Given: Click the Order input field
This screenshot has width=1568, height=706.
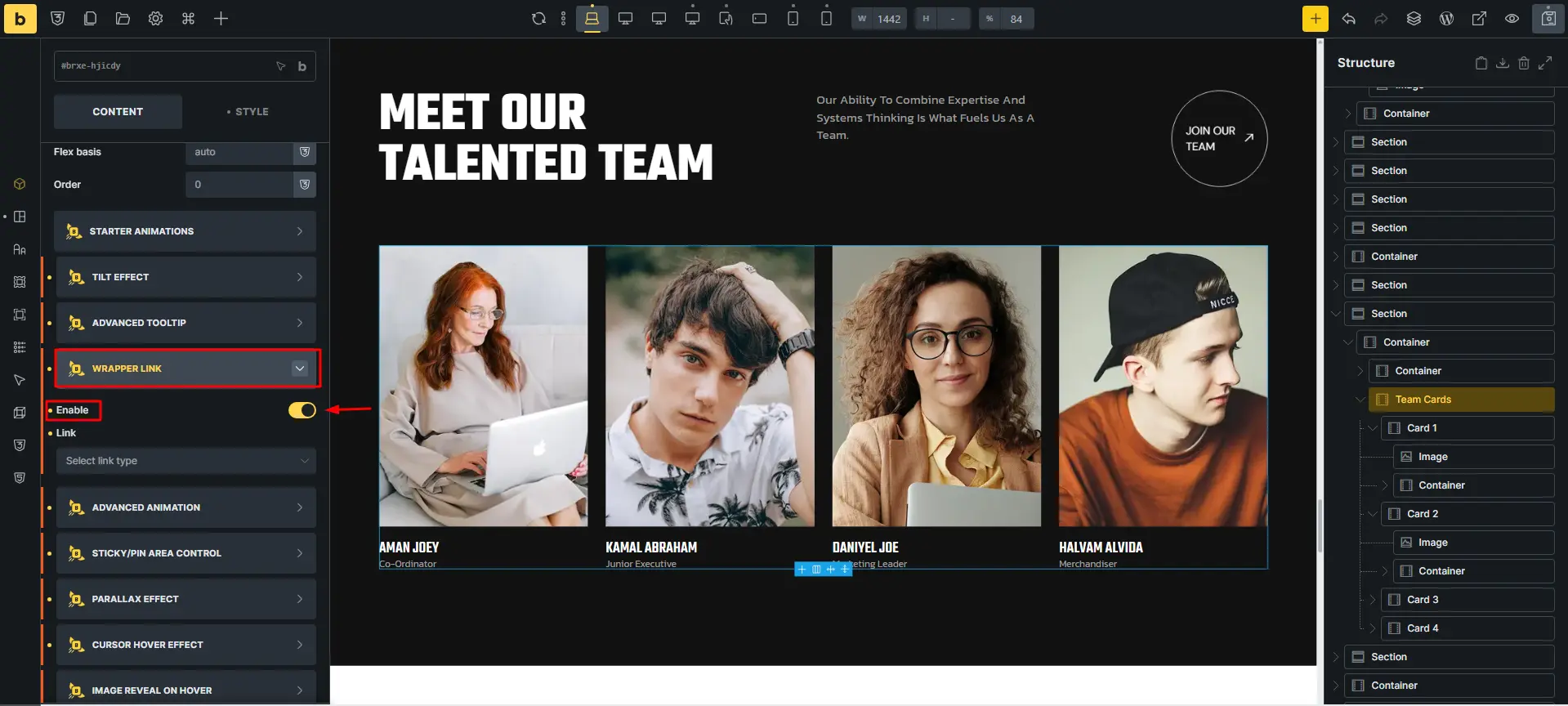Looking at the screenshot, I should (239, 185).
